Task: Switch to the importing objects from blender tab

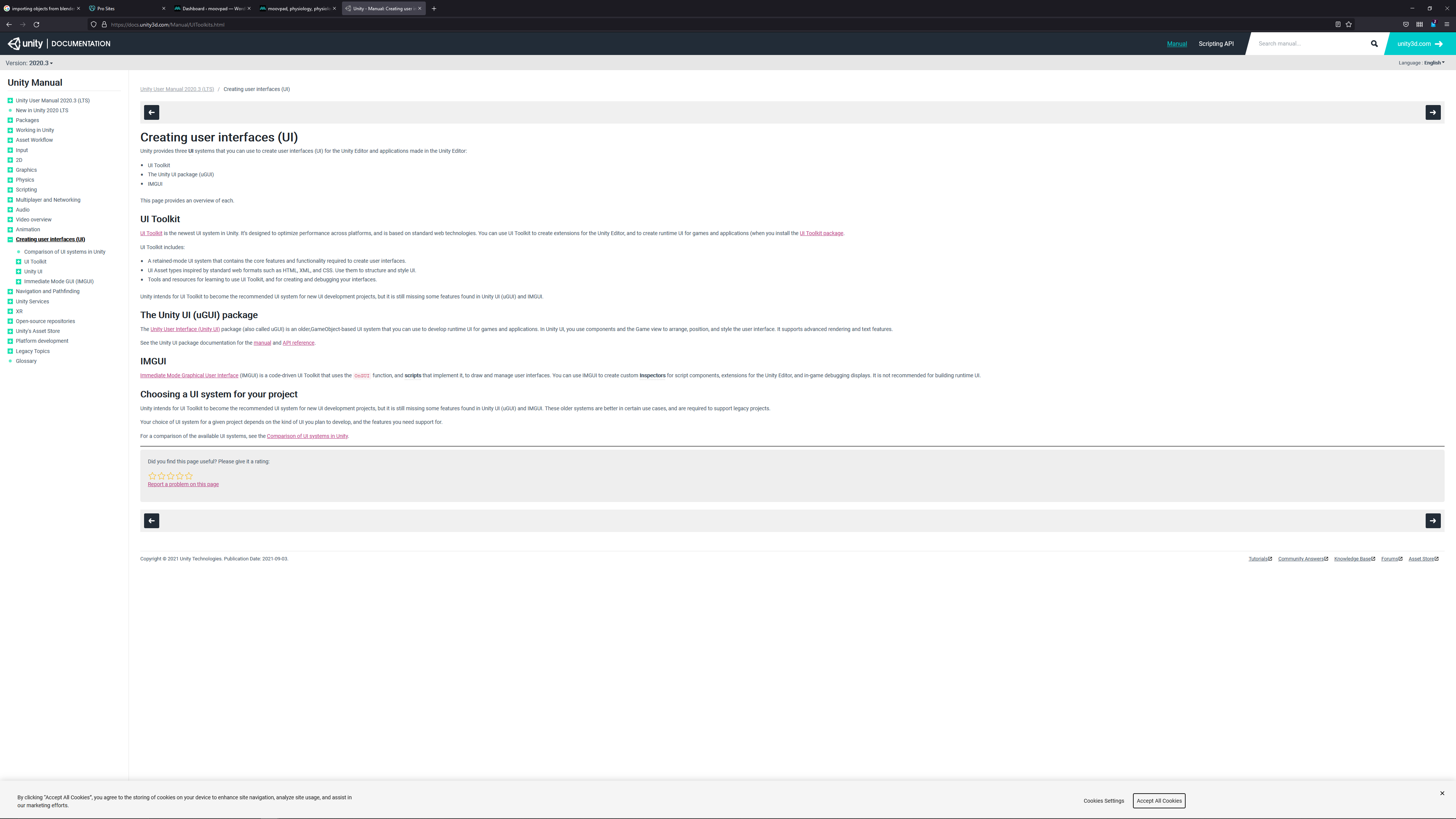Action: 42,8
